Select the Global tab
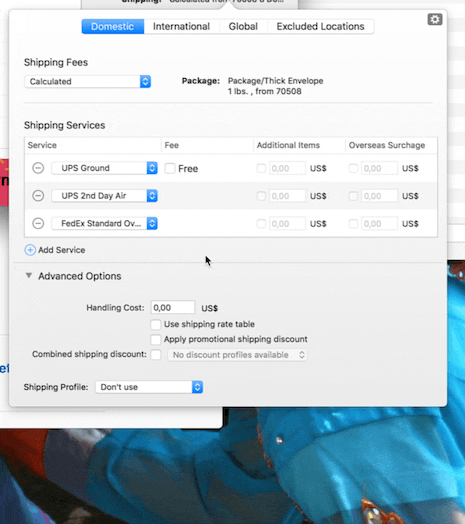465x524 pixels. click(243, 26)
